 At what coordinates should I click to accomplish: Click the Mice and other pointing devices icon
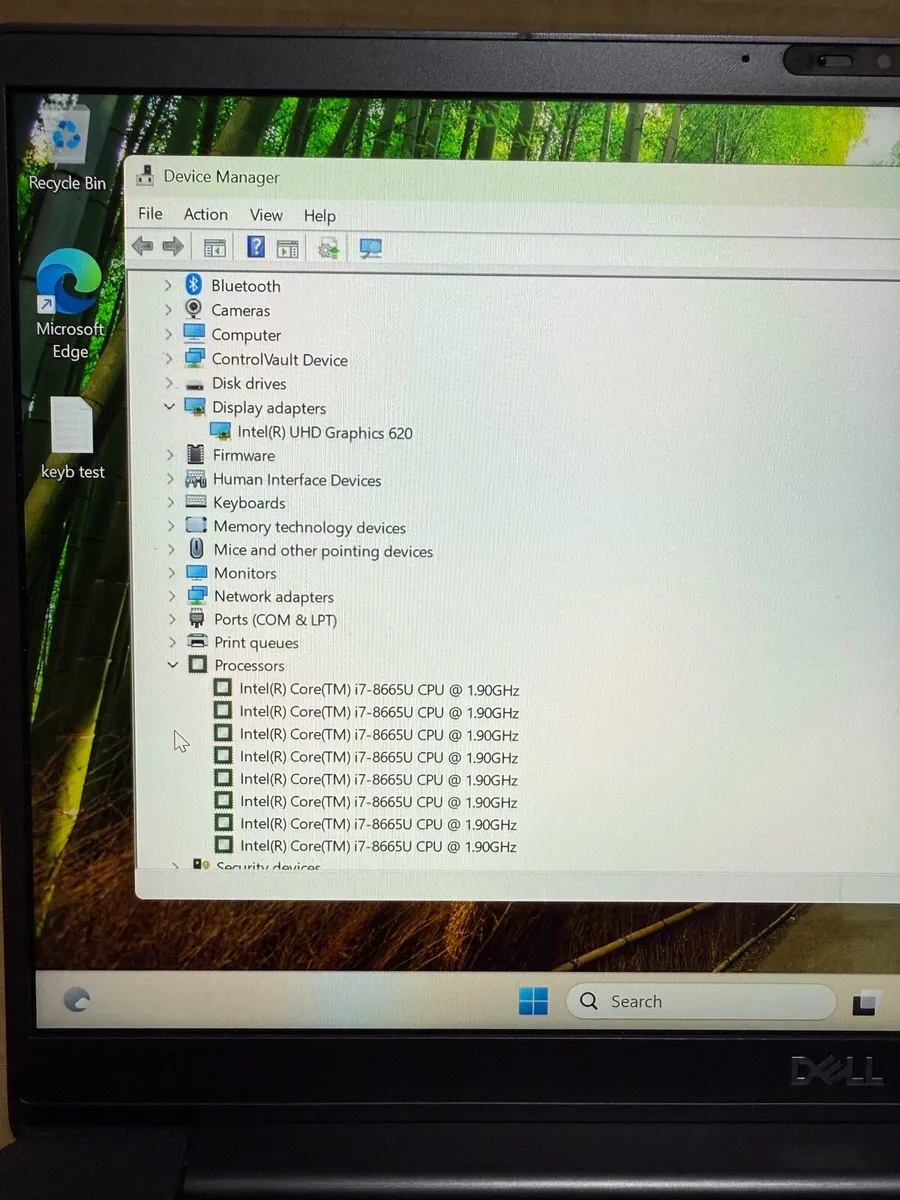(197, 550)
